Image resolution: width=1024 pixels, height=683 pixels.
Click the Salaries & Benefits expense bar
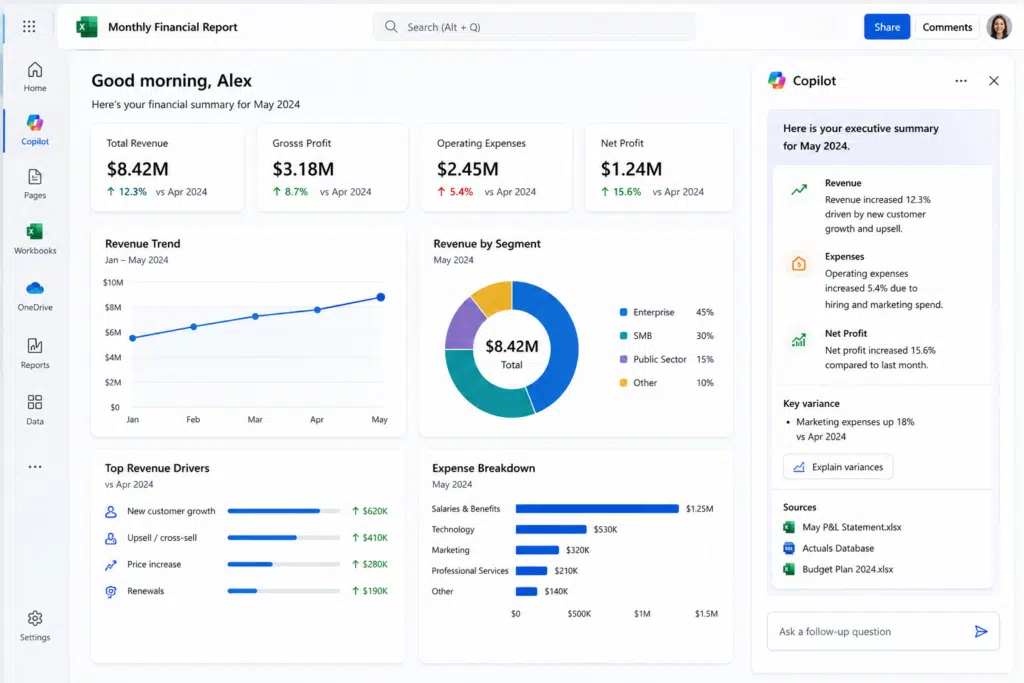[x=597, y=509]
